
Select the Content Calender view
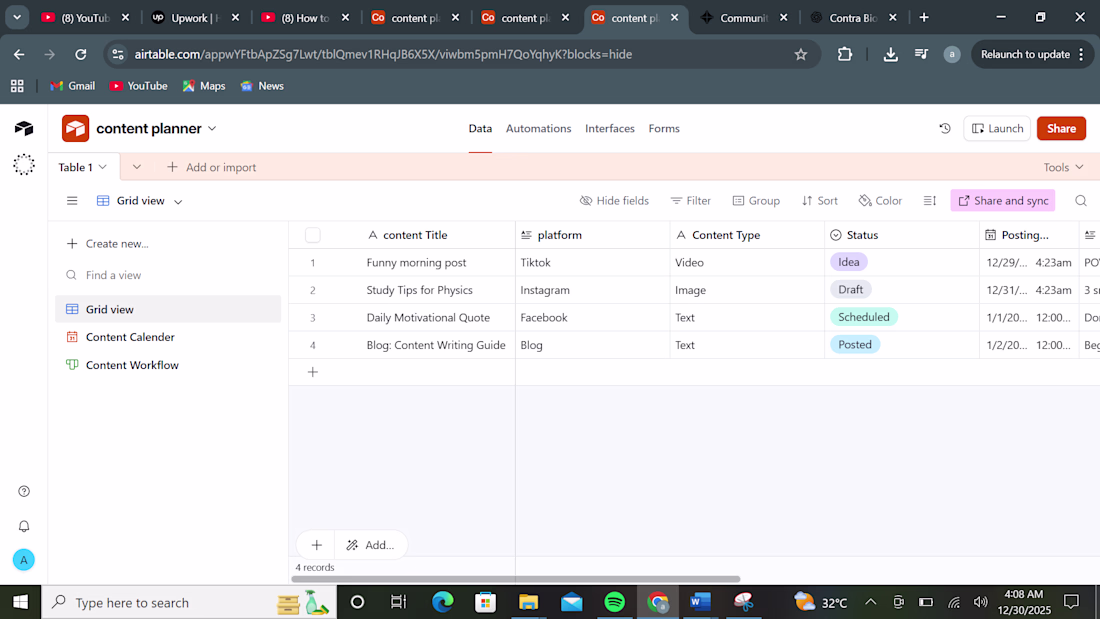point(168,337)
